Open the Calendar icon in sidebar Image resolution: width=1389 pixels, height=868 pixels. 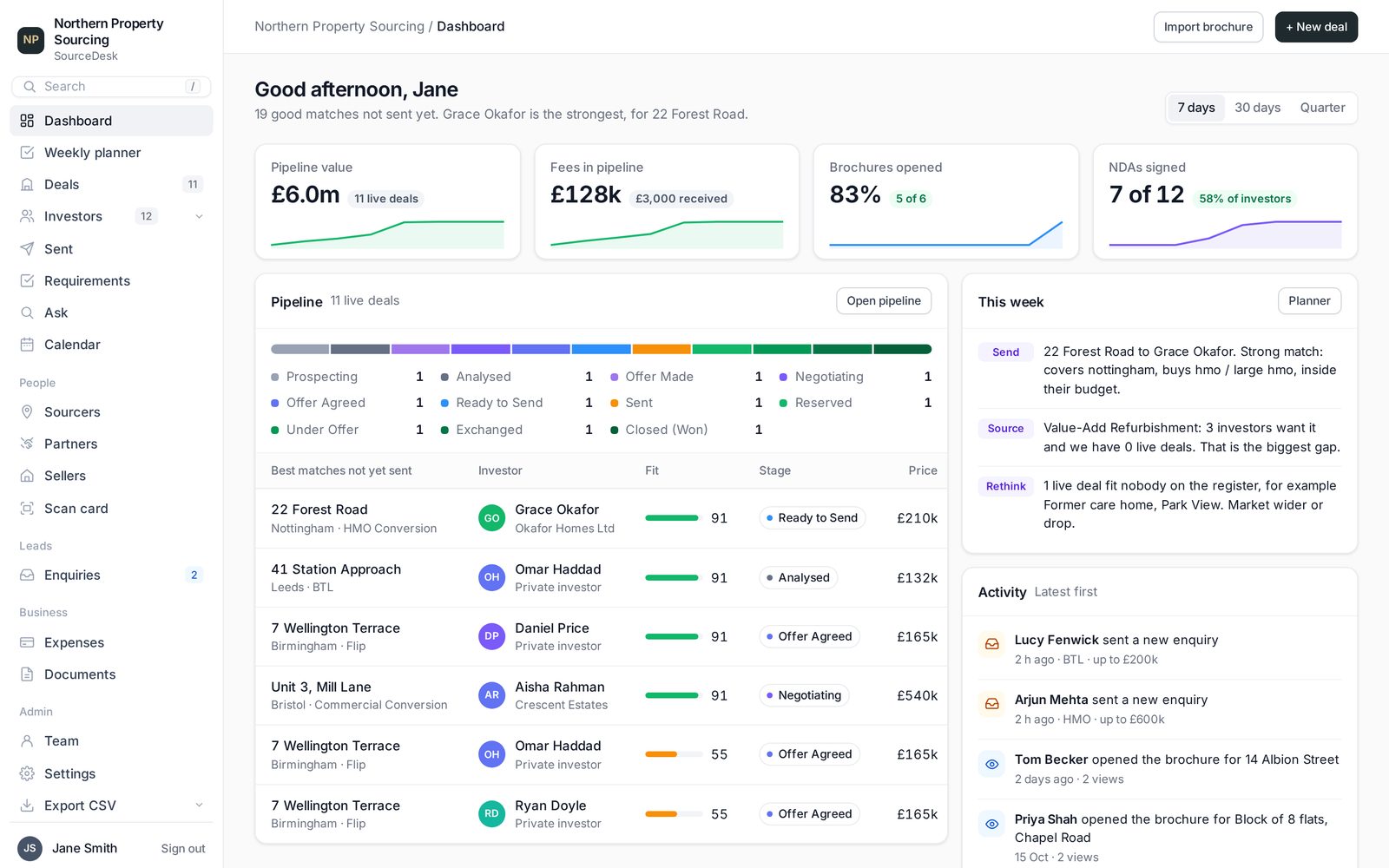coord(27,345)
